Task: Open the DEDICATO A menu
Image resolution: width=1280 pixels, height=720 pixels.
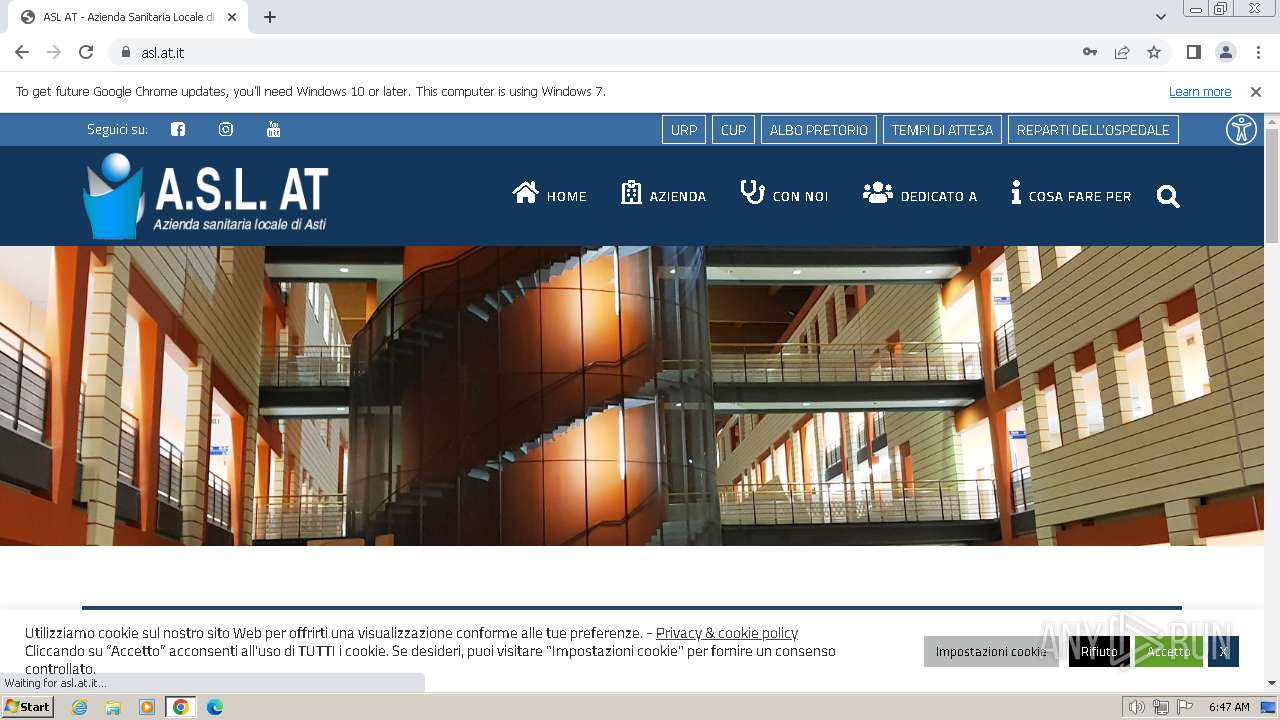Action: [920, 194]
